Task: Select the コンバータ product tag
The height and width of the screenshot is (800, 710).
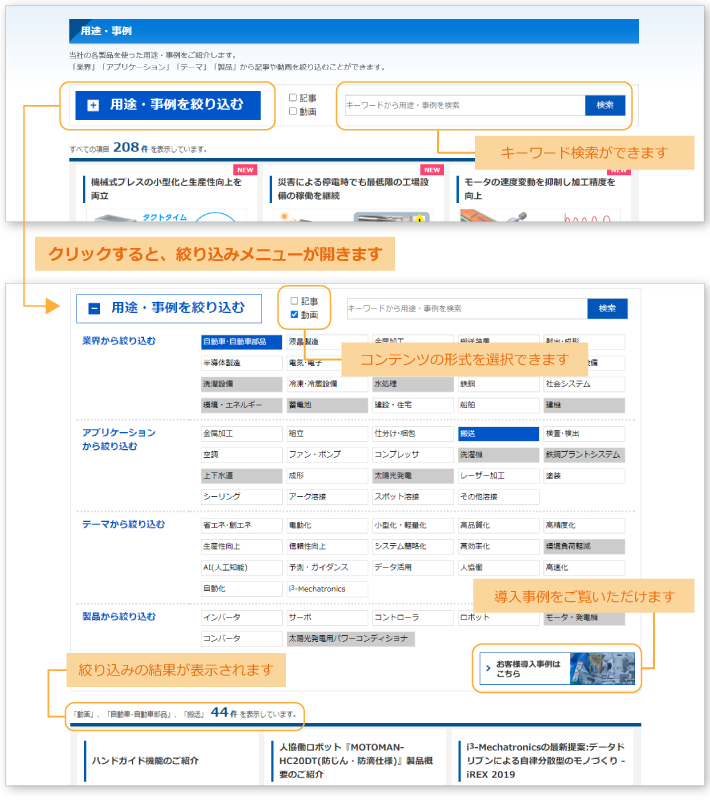Action: pos(241,639)
